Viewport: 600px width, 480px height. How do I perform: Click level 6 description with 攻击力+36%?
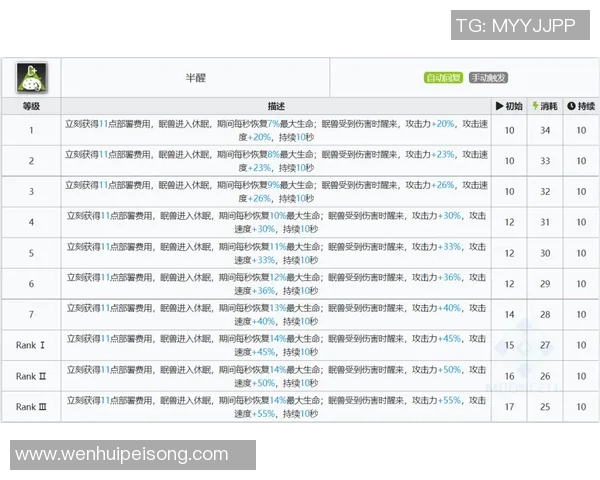tap(276, 284)
